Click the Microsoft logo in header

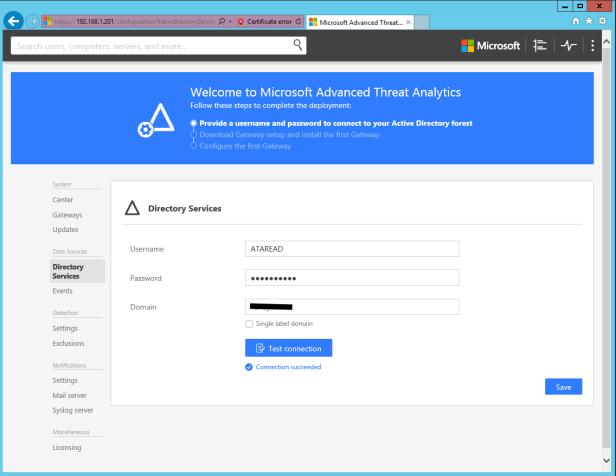coord(490,46)
